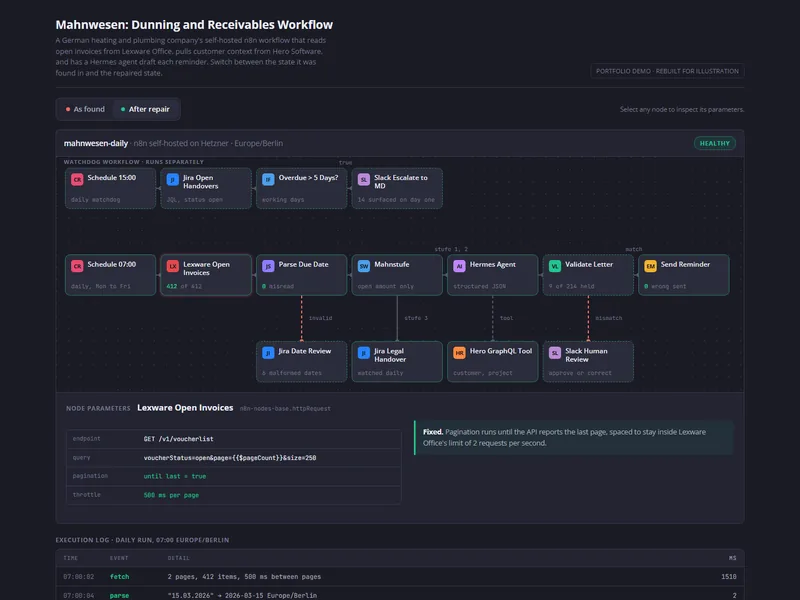The width and height of the screenshot is (800, 600).
Task: Click the HEALTHY status badge
Action: pos(714,143)
